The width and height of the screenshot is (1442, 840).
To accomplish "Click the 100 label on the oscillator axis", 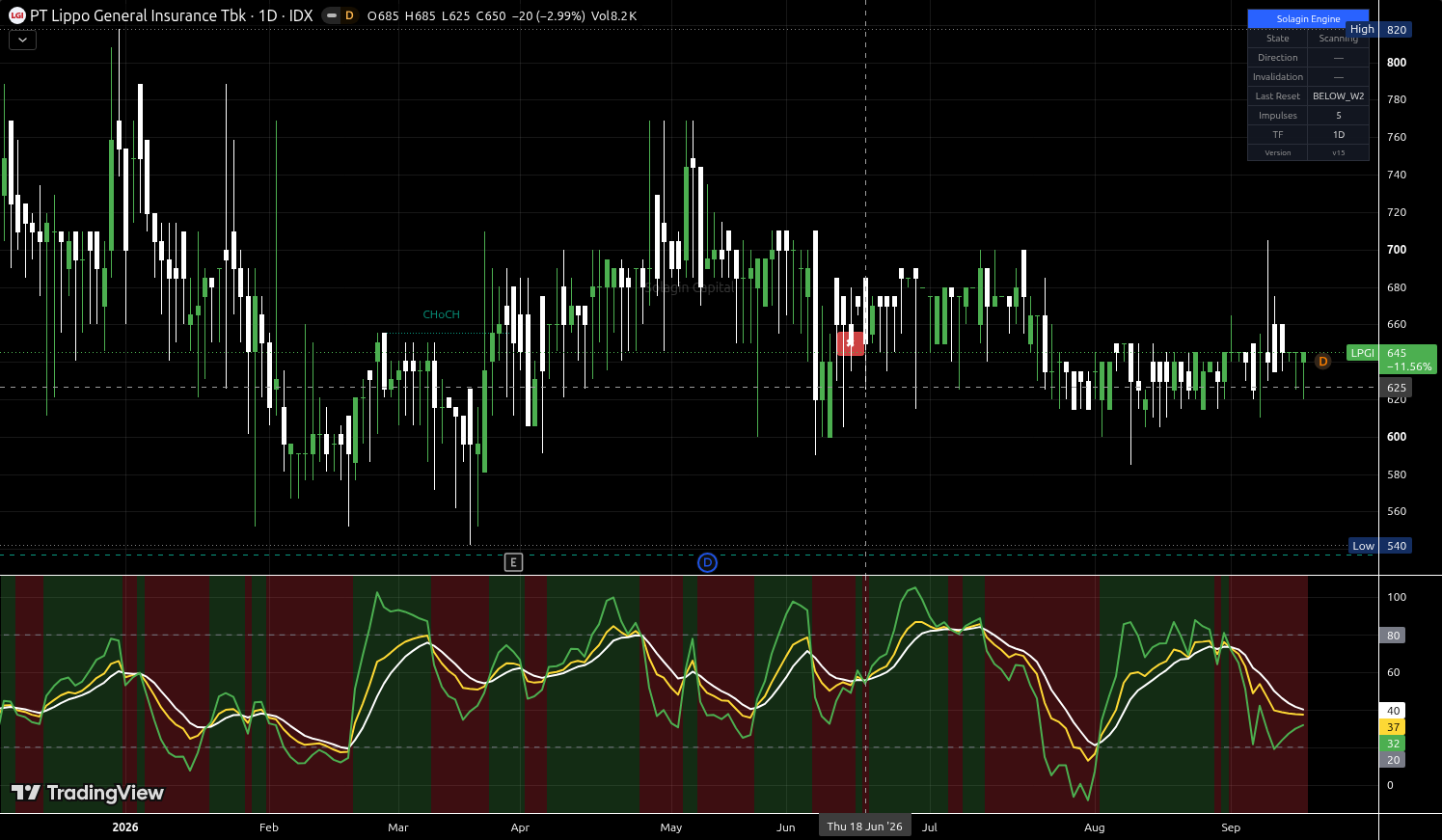I will pyautogui.click(x=1397, y=597).
